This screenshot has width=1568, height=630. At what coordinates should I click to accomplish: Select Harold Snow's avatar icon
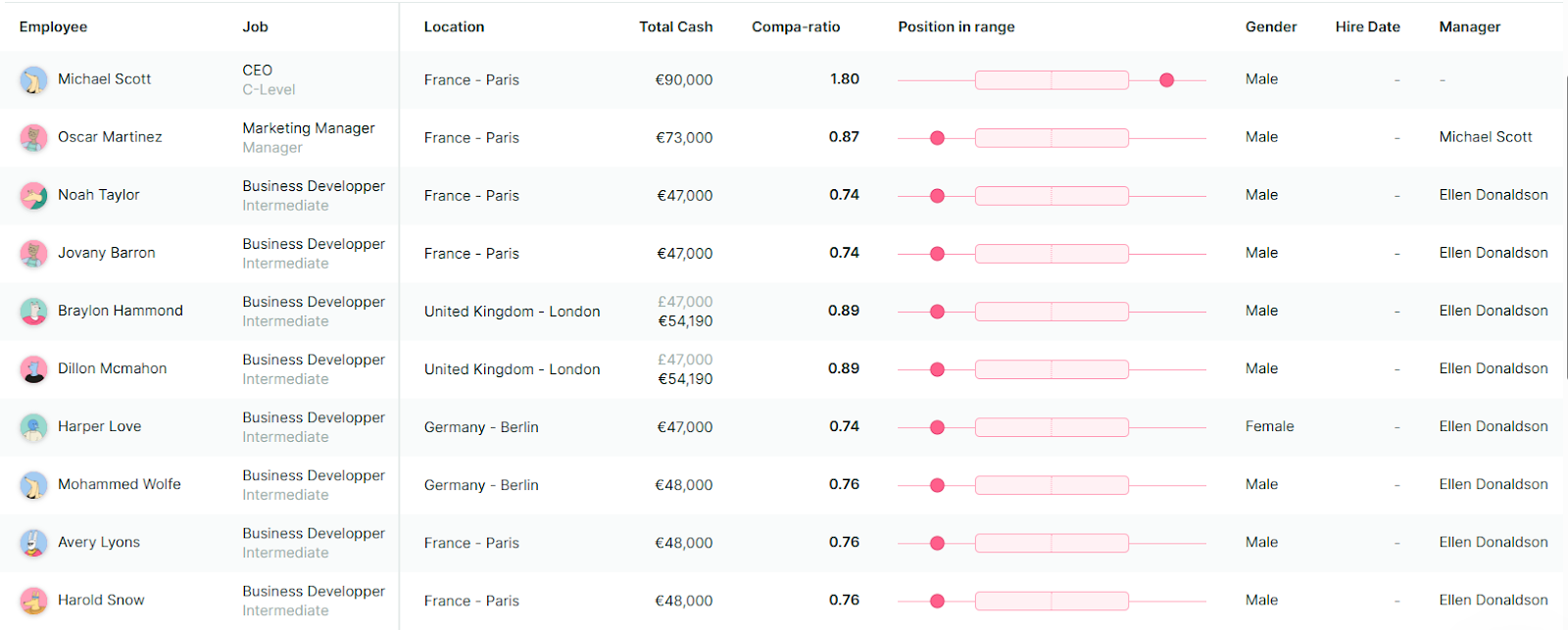click(33, 601)
